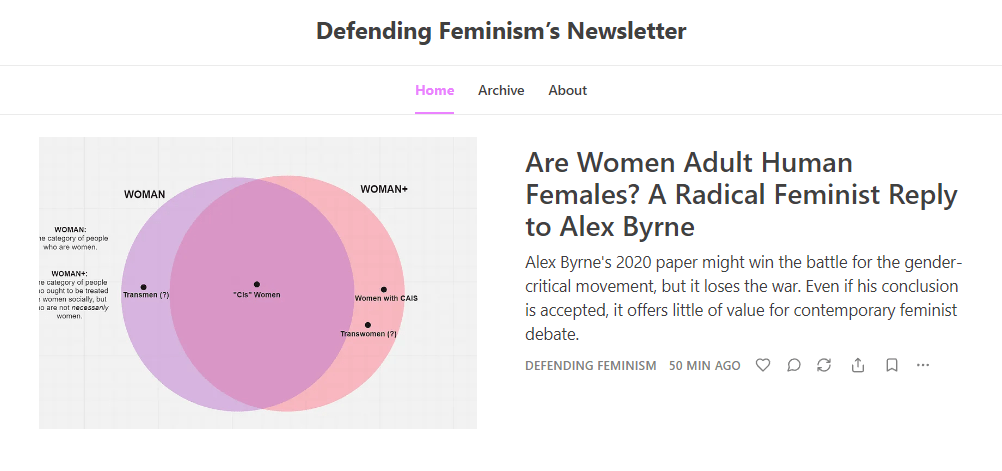Click the 'Transmen (?)' point in the diagram
This screenshot has width=1002, height=471.
pyautogui.click(x=144, y=288)
